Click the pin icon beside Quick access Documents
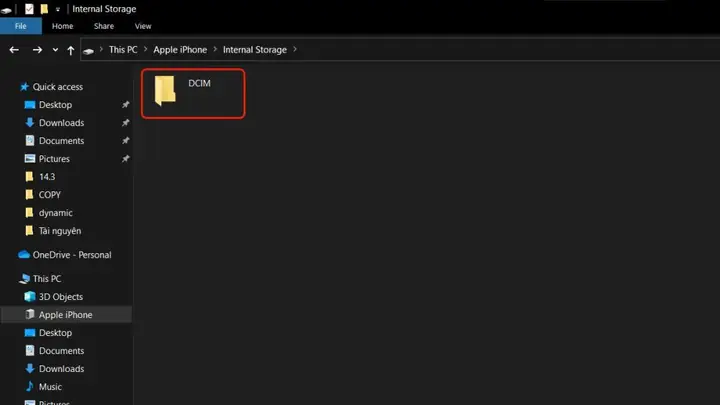This screenshot has width=720, height=405. tap(125, 141)
